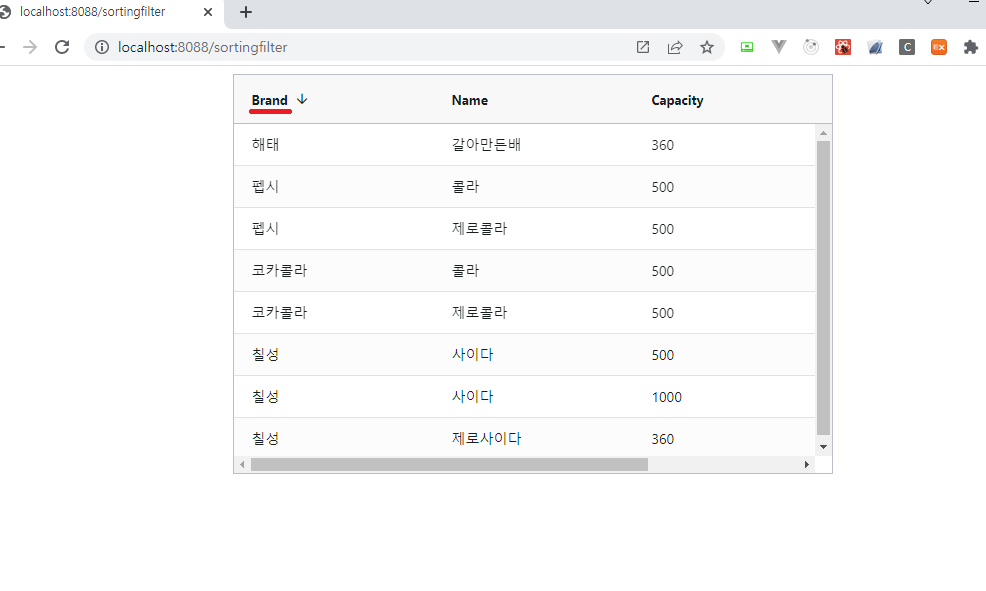Click horizontal scroll right arrow
This screenshot has width=986, height=591.
(807, 465)
